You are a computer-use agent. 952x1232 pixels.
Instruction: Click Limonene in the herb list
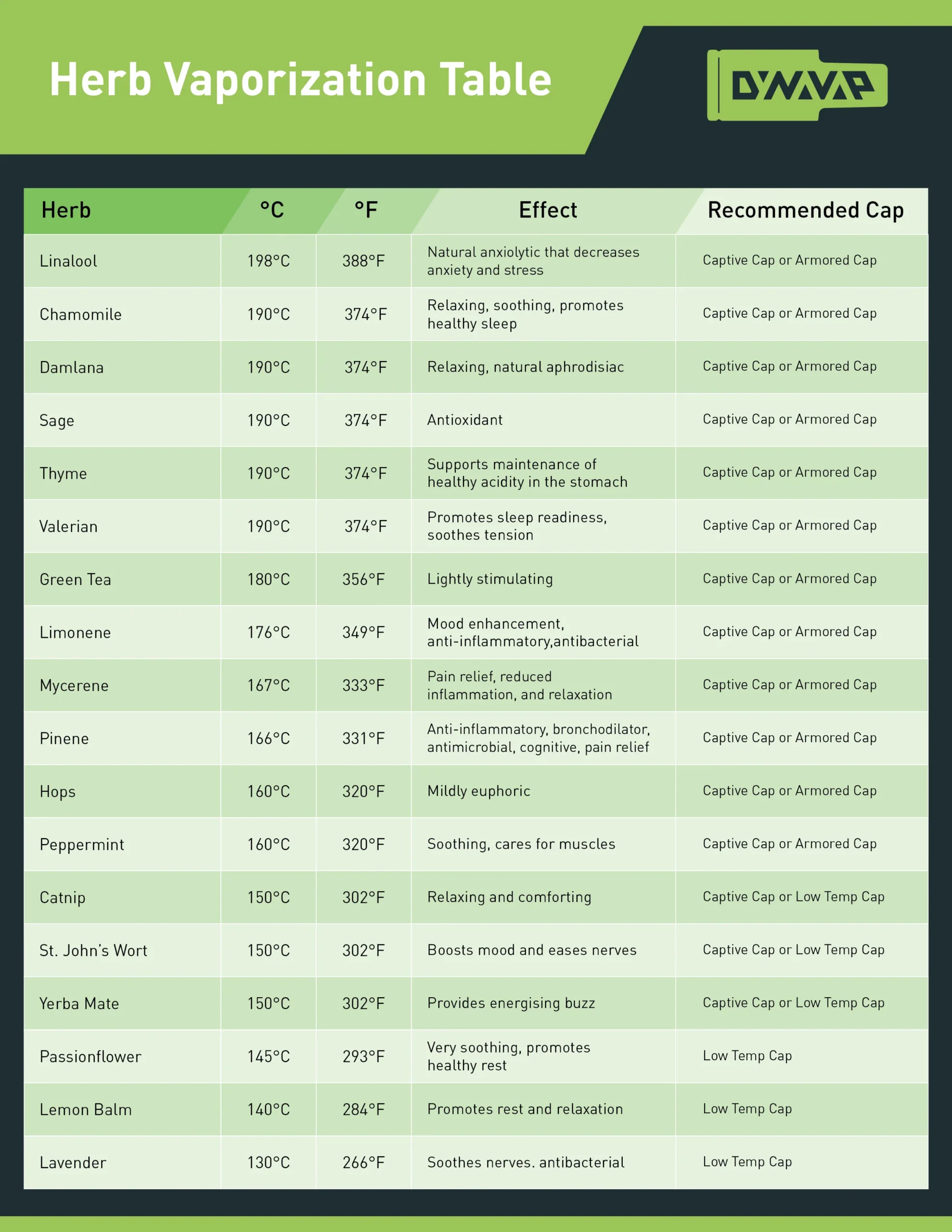(x=75, y=632)
